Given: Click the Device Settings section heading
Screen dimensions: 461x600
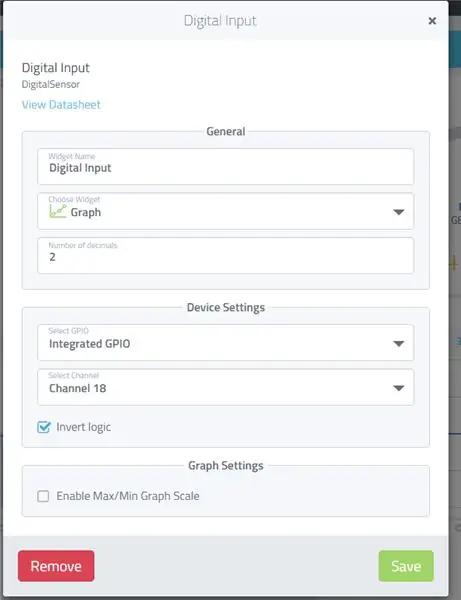Looking at the screenshot, I should pyautogui.click(x=226, y=307).
